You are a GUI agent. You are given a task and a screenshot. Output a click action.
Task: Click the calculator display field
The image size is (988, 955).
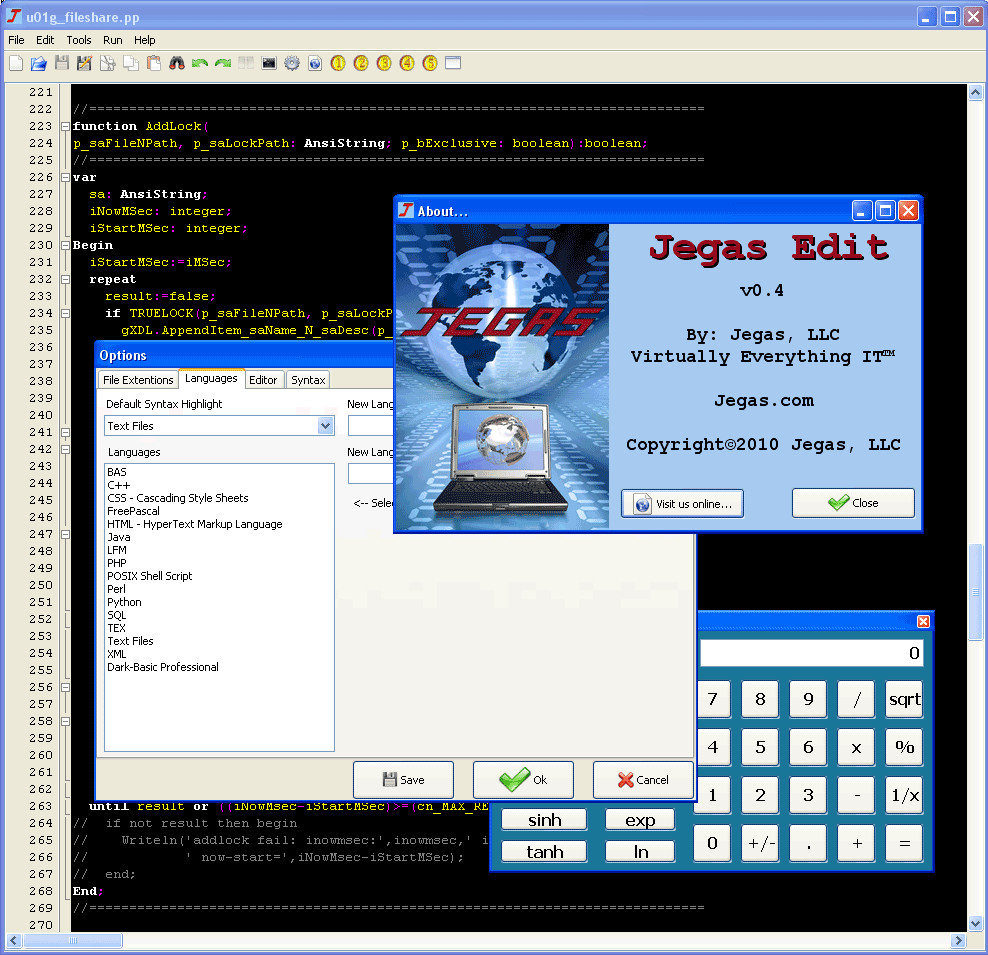[x=811, y=653]
